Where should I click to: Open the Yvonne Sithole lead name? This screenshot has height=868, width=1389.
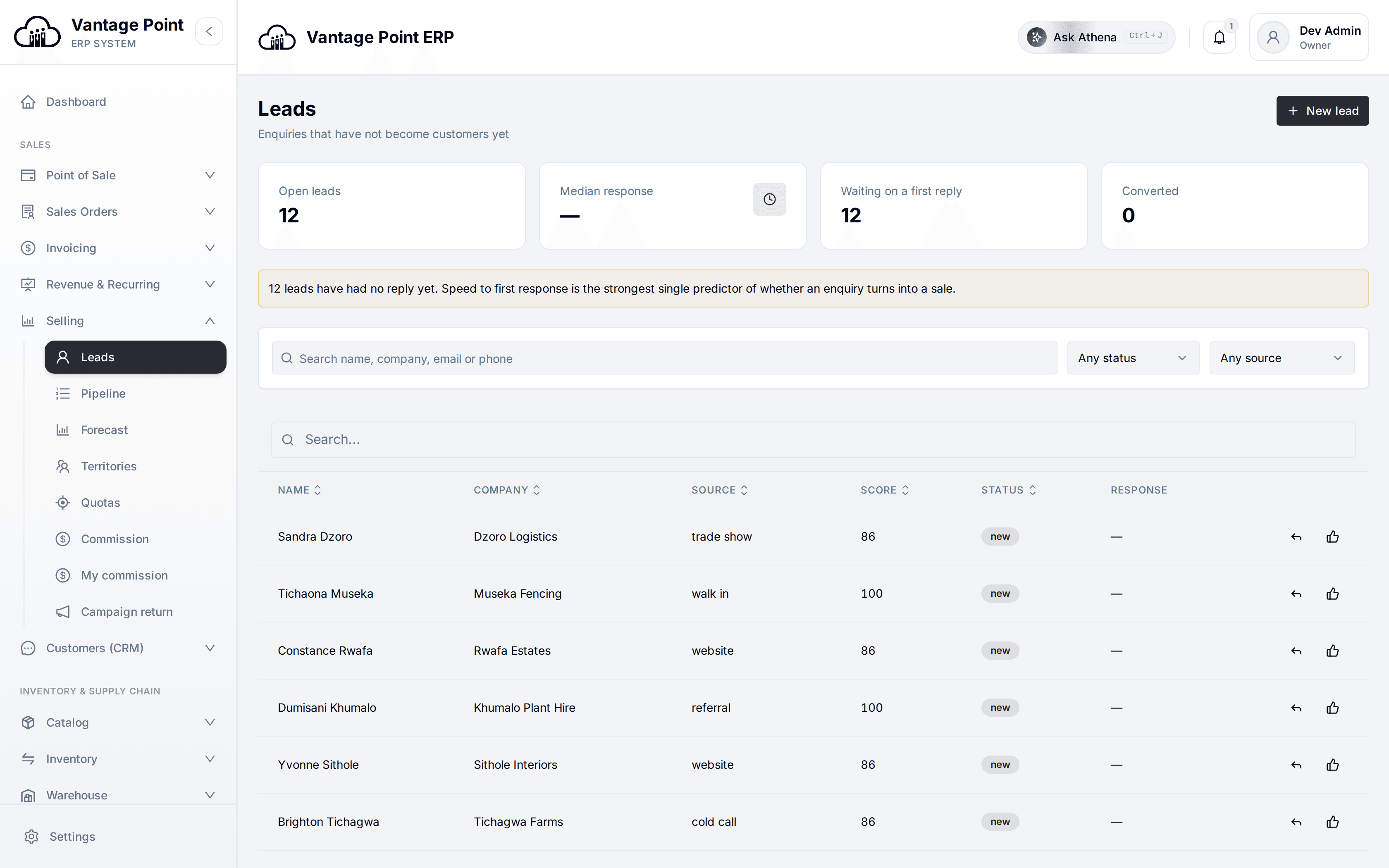(318, 765)
